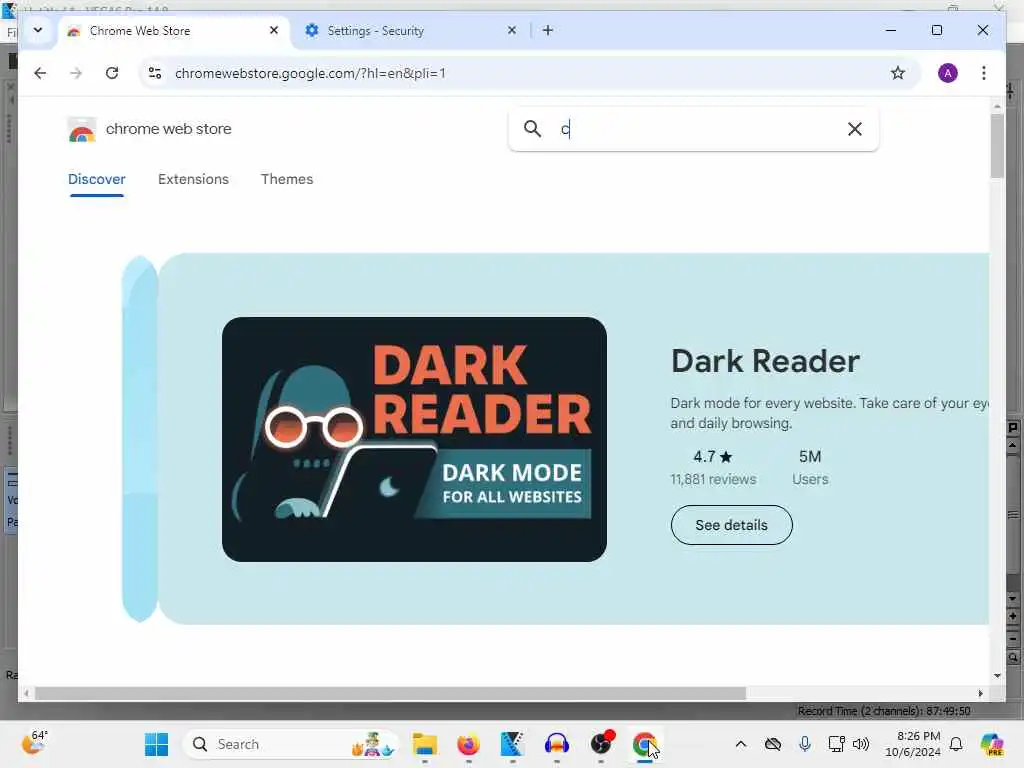Select the Discover tab
1024x768 pixels.
[x=97, y=179]
